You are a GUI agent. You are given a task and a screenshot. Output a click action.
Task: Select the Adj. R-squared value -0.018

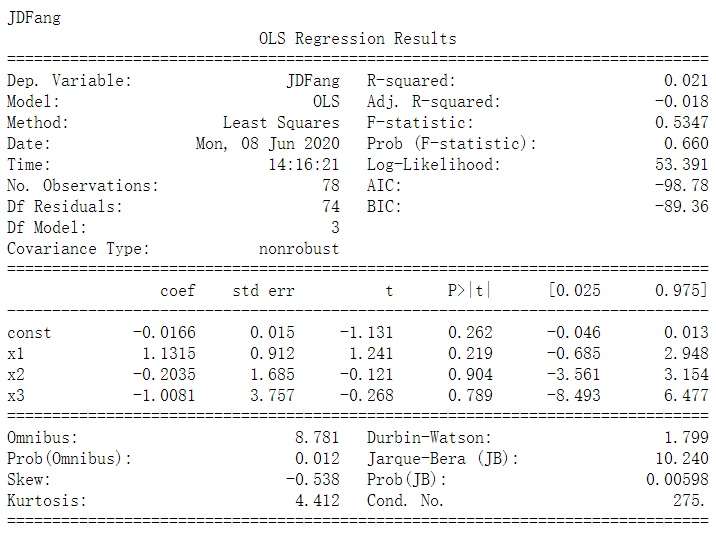coord(681,101)
